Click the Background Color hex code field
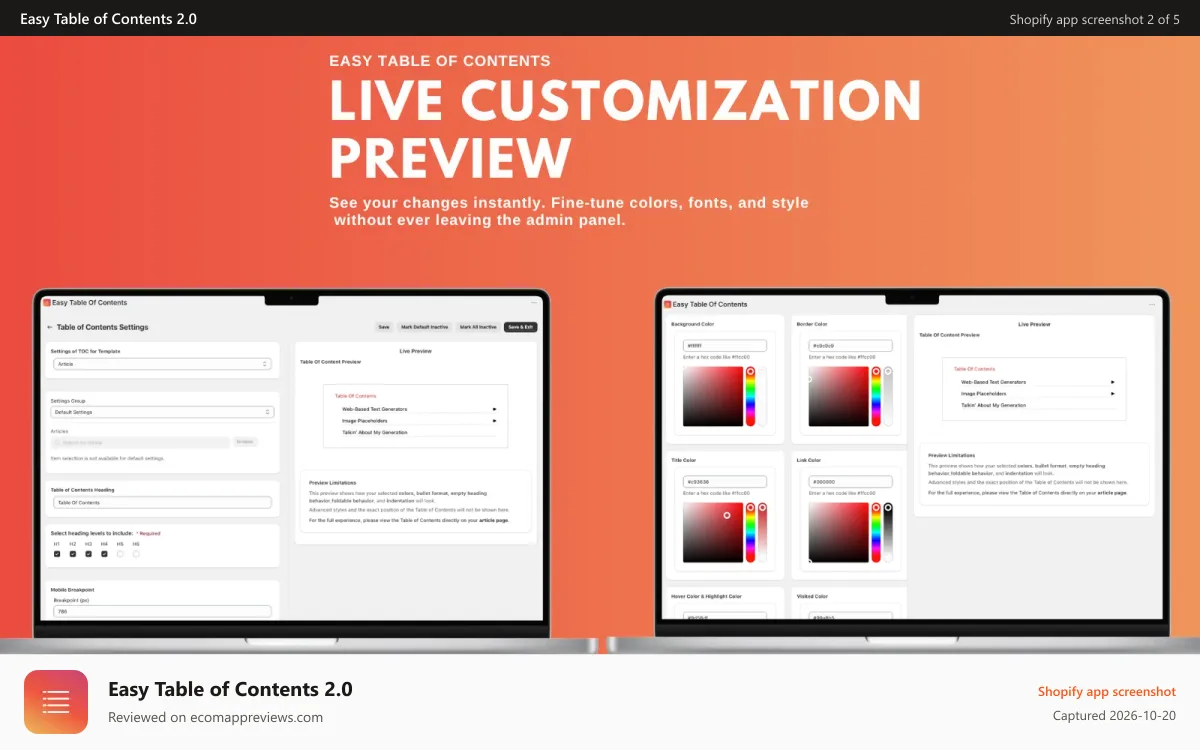Screen dimensions: 1200x750 [x=725, y=345]
